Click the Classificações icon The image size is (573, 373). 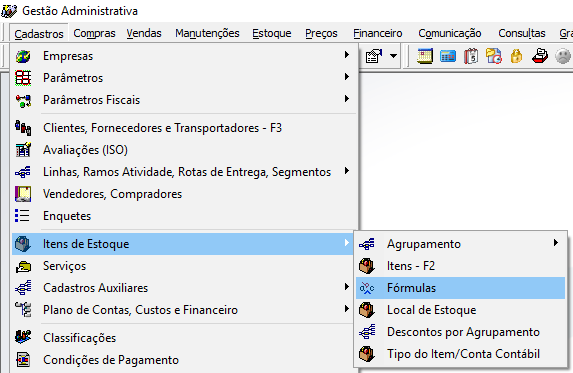pyautogui.click(x=23, y=337)
